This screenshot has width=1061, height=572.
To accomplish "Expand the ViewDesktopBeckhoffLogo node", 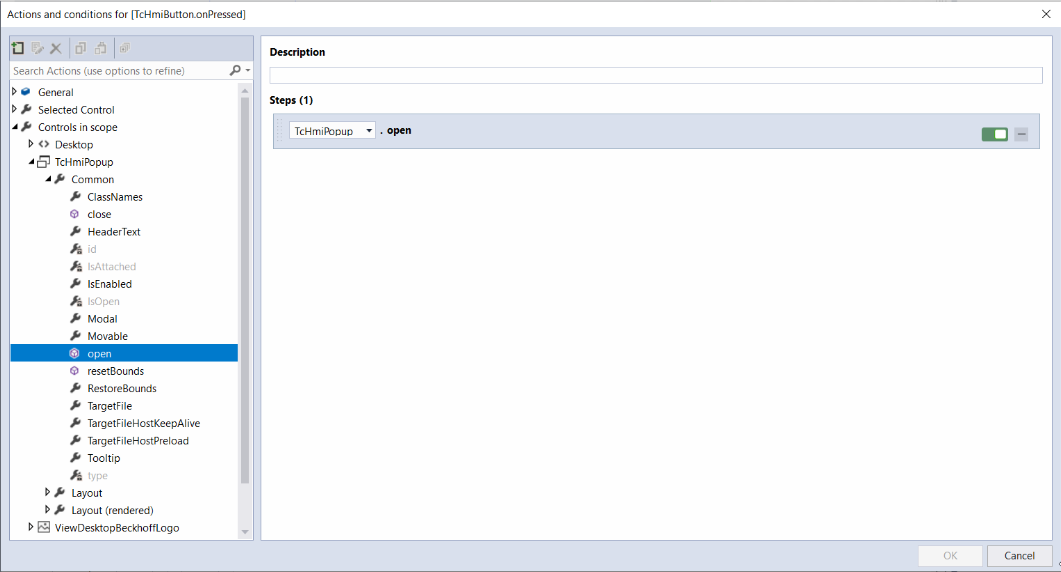I will [x=30, y=527].
